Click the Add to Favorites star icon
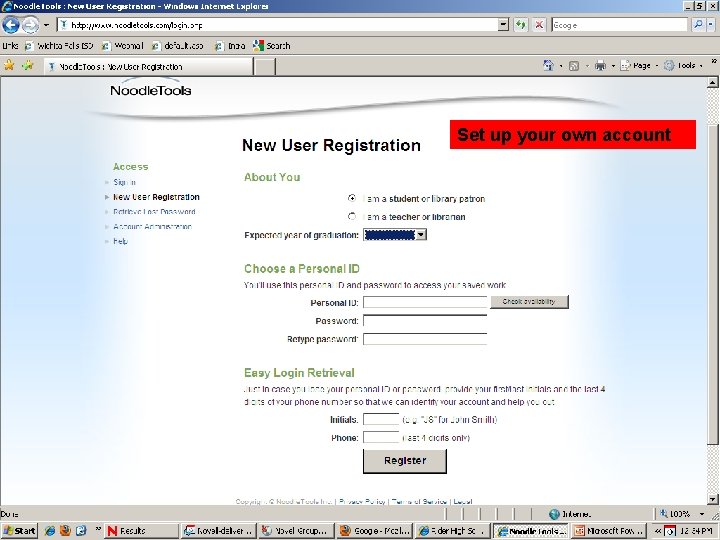 [x=28, y=66]
